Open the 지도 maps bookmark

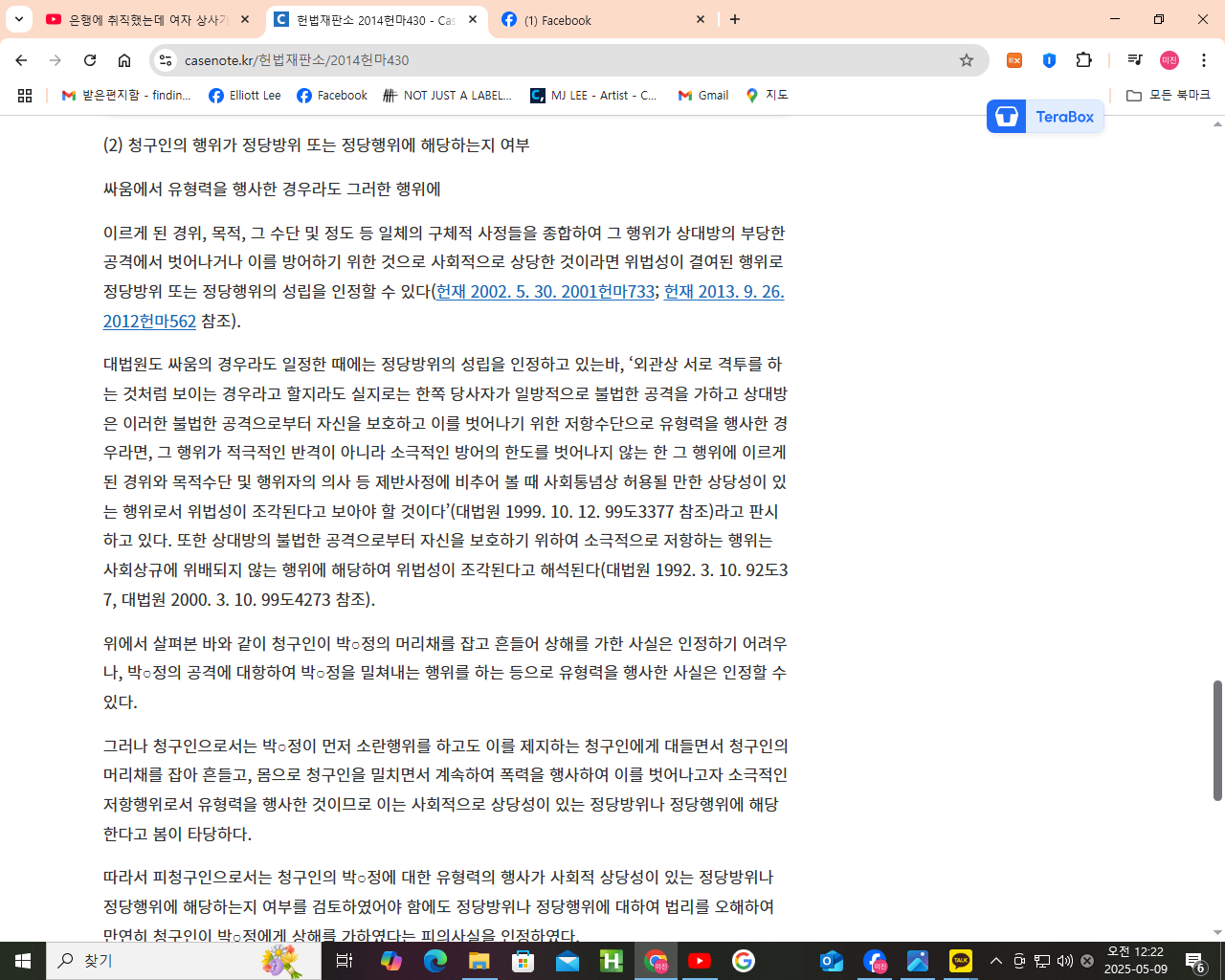coord(767,96)
